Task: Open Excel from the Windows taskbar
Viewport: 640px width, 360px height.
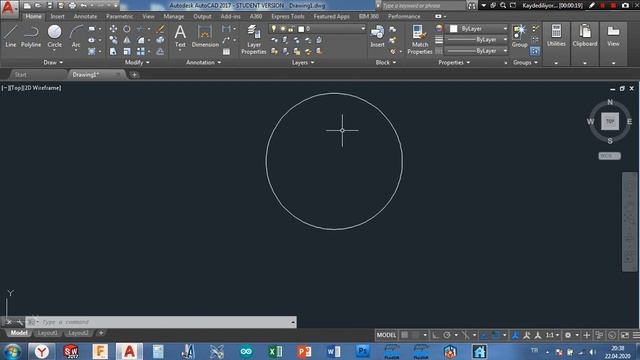Action: [x=275, y=351]
